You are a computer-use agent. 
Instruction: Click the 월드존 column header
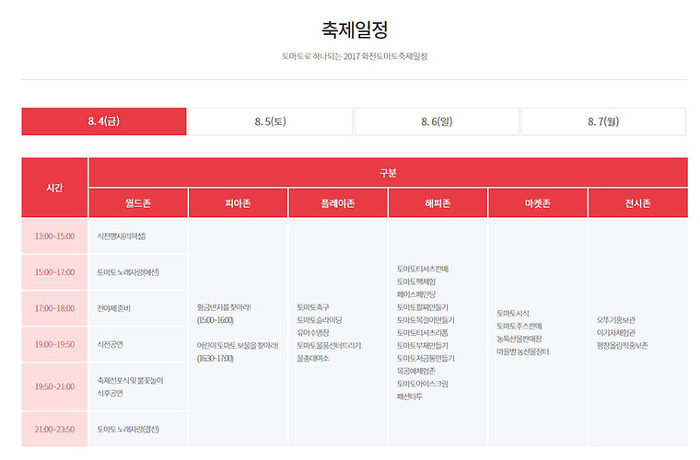138,203
